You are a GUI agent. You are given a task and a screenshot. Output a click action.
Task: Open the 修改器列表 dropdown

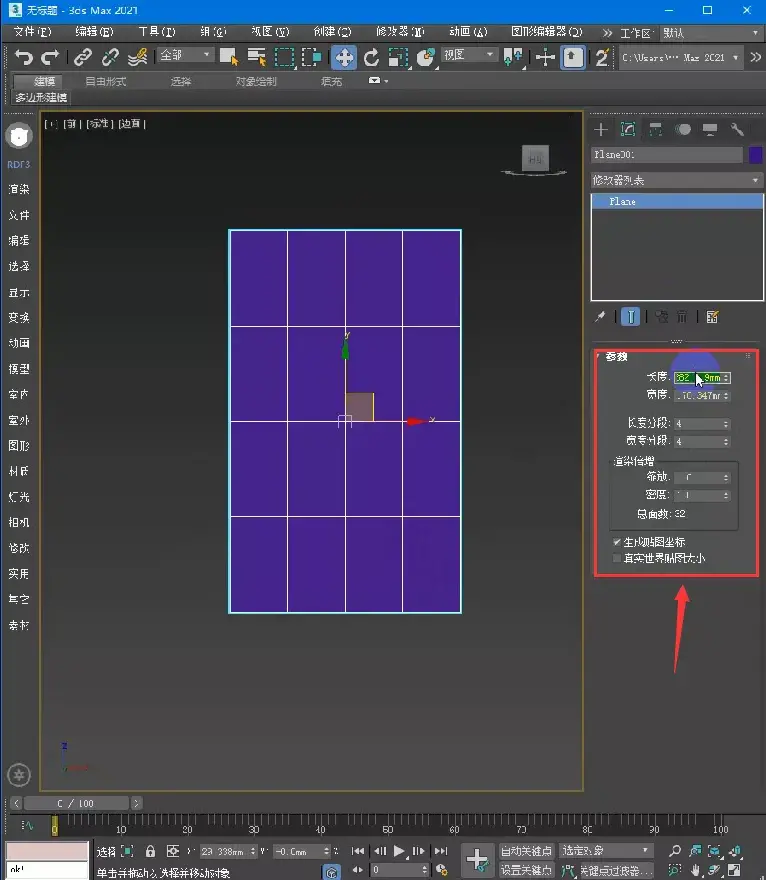tap(676, 180)
